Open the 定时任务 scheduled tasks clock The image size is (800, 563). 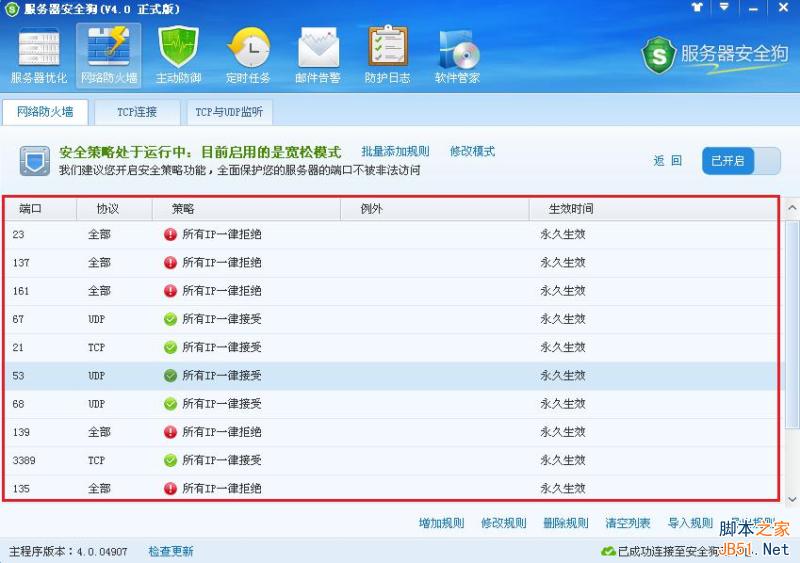click(x=248, y=55)
